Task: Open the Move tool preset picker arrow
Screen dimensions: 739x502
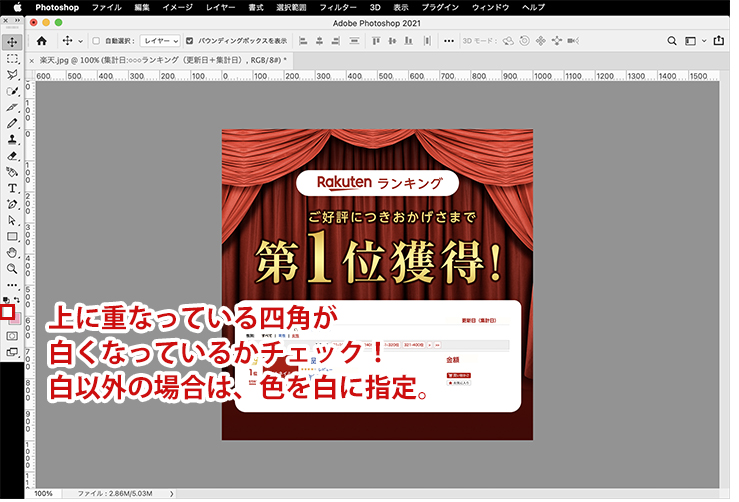Action: [x=80, y=41]
